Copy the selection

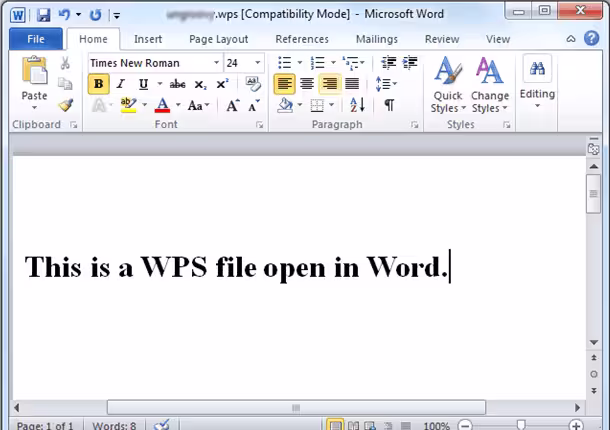click(x=65, y=84)
